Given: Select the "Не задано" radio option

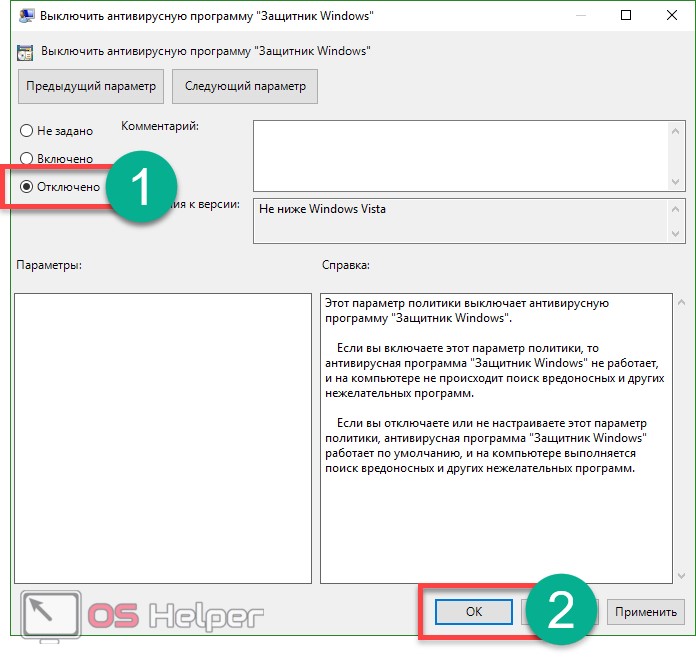Looking at the screenshot, I should coord(27,131).
